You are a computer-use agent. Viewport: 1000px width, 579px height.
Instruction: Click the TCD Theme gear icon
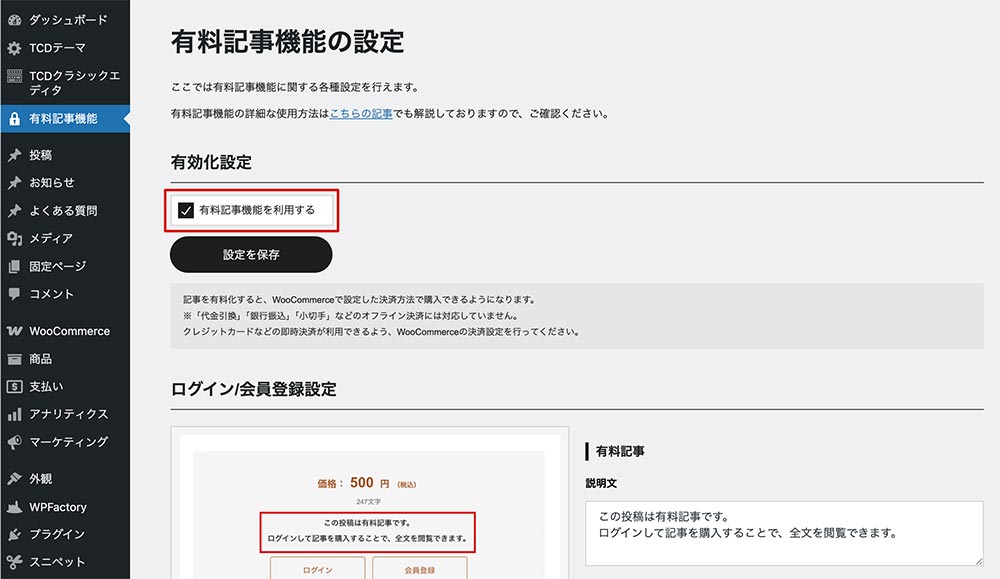pos(14,48)
